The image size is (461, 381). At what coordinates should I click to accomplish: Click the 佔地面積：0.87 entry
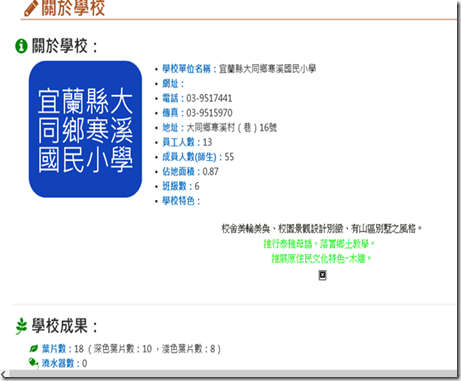pyautogui.click(x=190, y=171)
